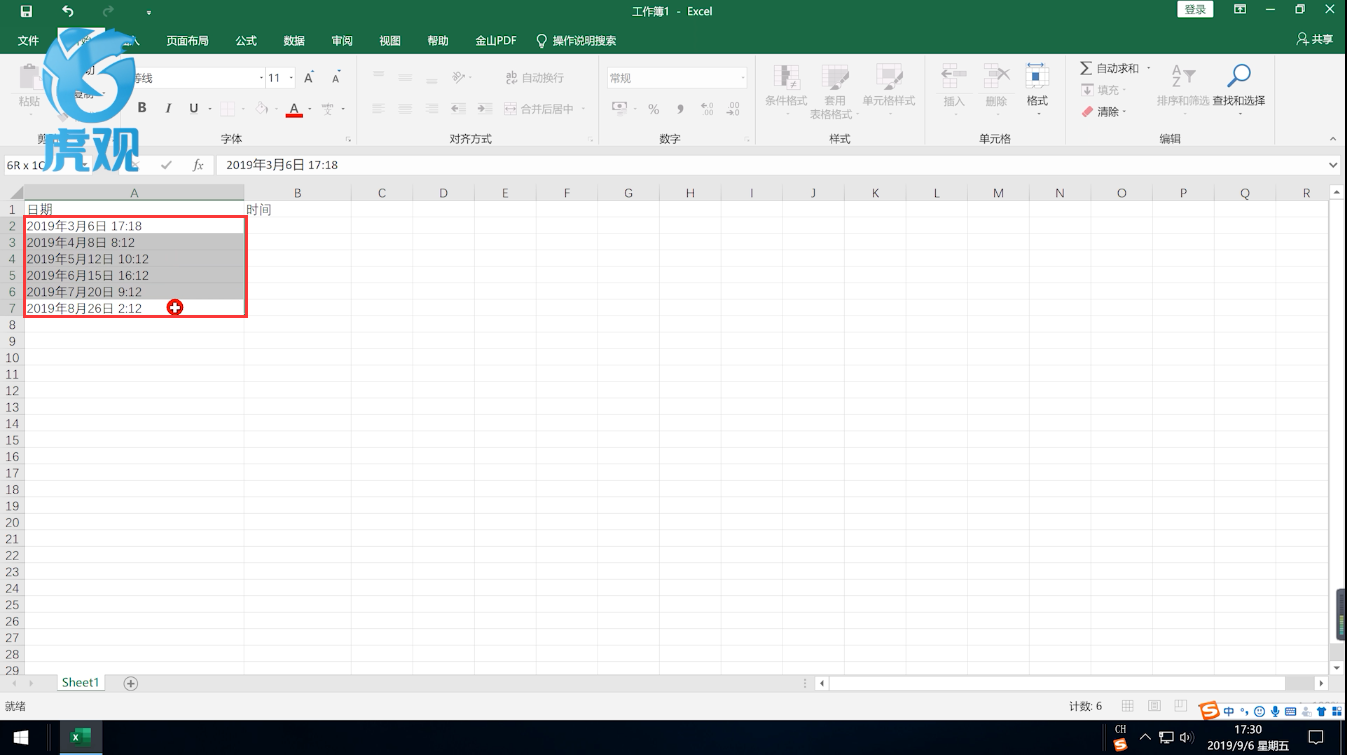Toggle wrap text 自动换行
The width and height of the screenshot is (1347, 755).
[535, 77]
